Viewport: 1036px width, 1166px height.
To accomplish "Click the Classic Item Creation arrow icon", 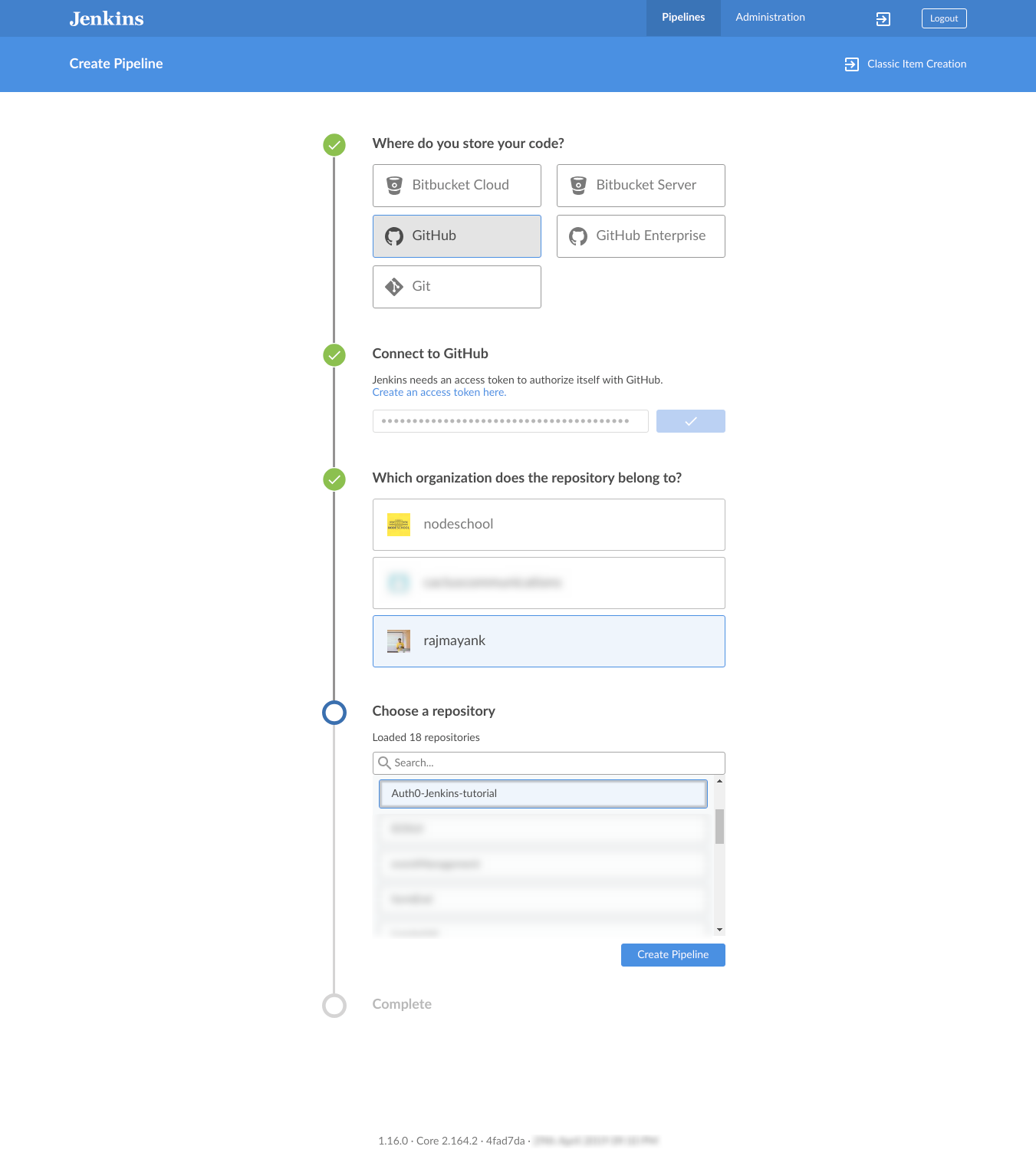I will point(851,64).
